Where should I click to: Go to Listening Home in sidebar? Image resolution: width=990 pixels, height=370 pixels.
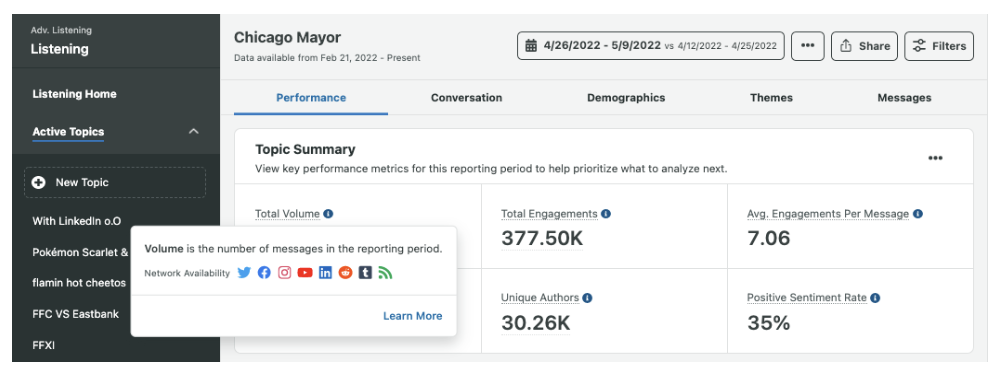[75, 94]
